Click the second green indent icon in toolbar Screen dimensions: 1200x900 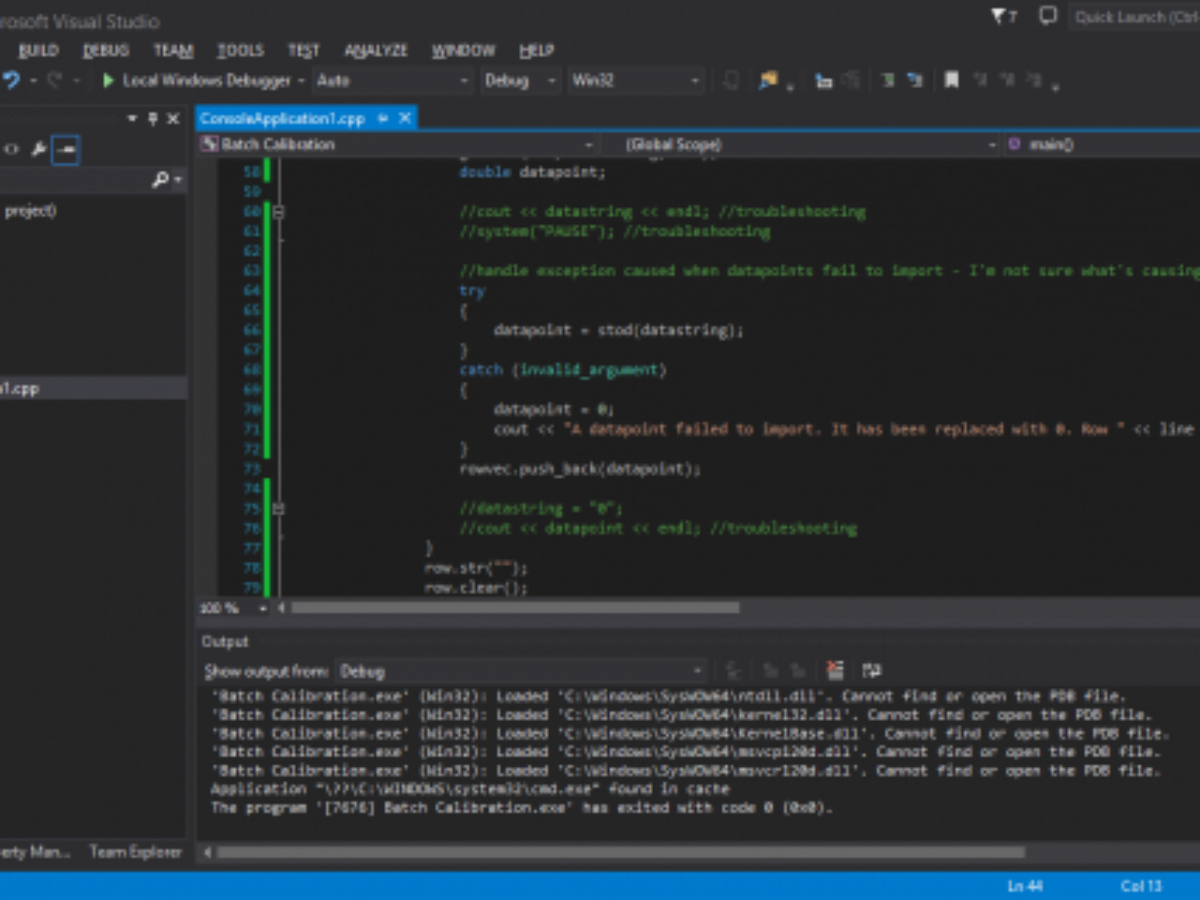coord(915,80)
